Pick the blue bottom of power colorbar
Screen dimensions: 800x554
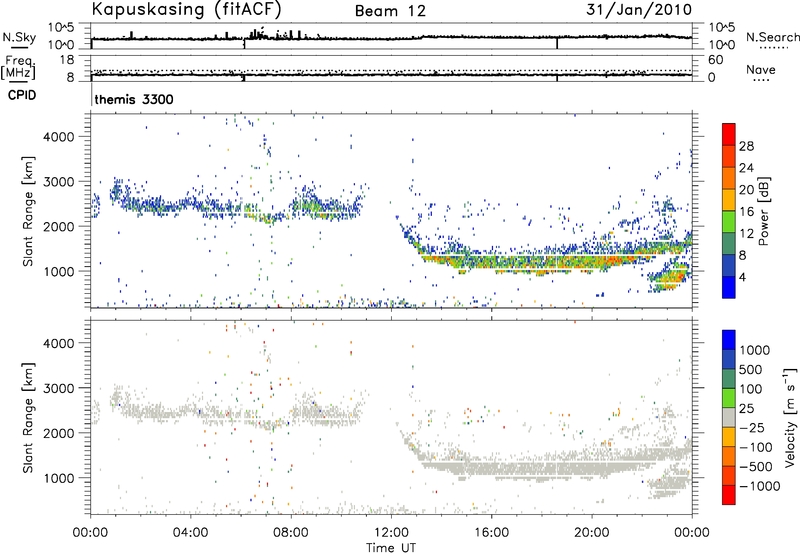[x=729, y=287]
